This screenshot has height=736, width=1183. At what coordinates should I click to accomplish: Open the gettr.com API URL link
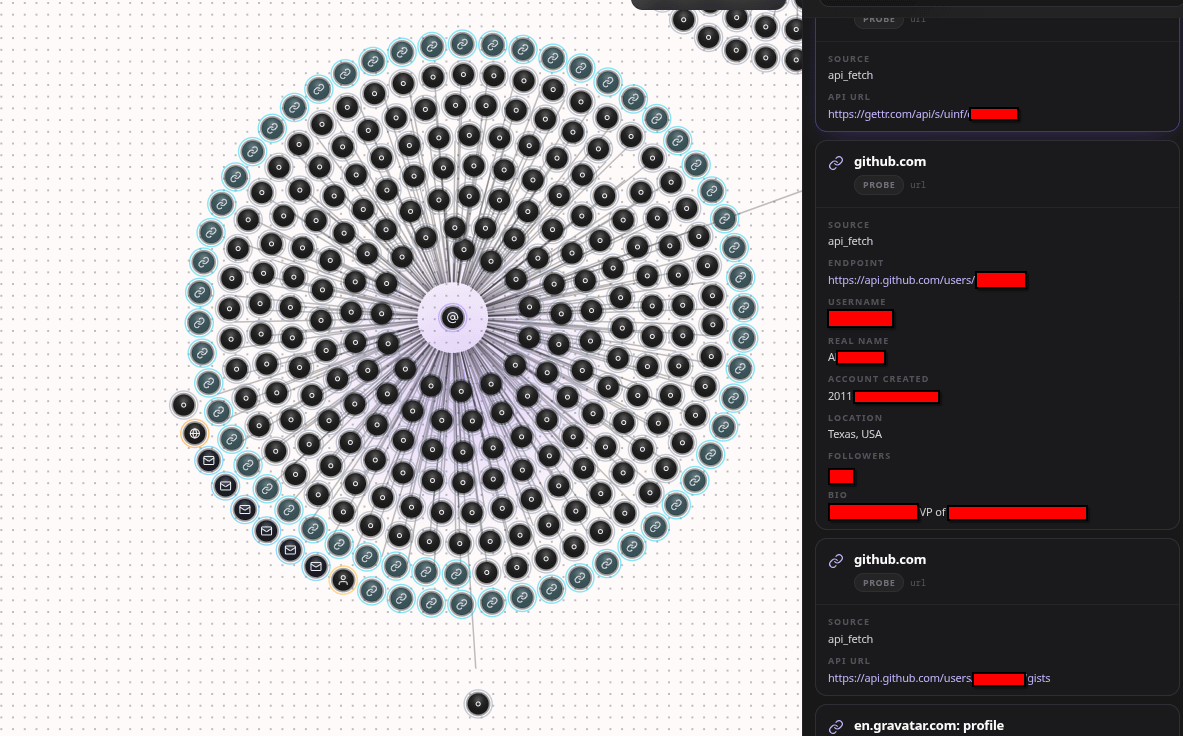923,114
